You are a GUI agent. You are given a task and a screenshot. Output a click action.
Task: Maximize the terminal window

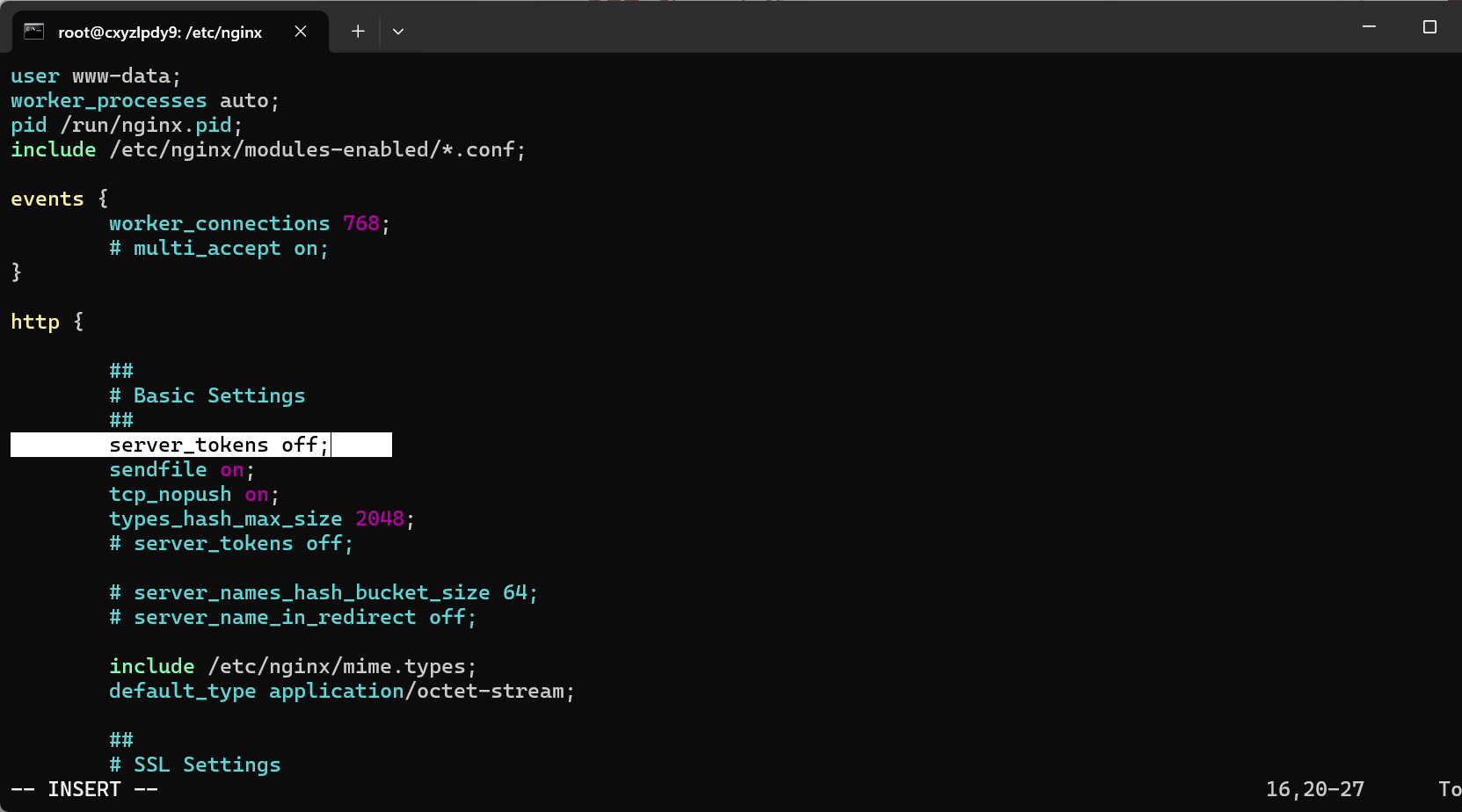1429,27
